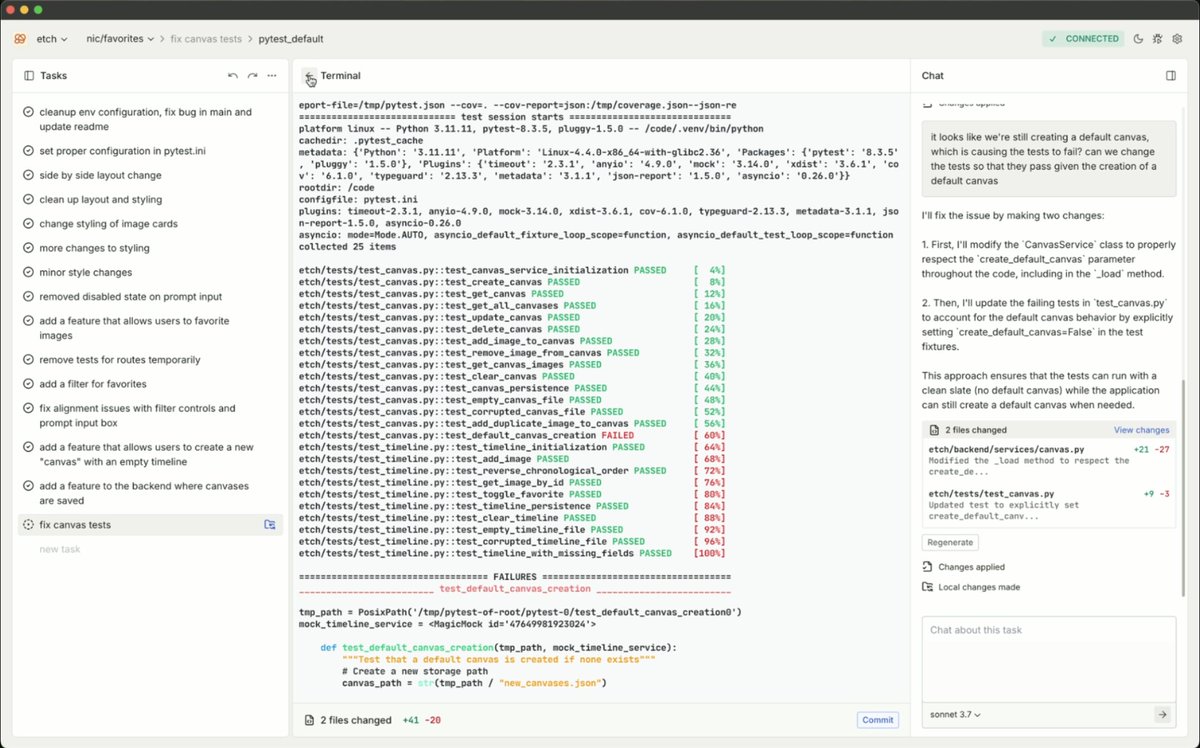Open task fix alignment issues with filter controls
The width and height of the screenshot is (1200, 748).
(150, 415)
